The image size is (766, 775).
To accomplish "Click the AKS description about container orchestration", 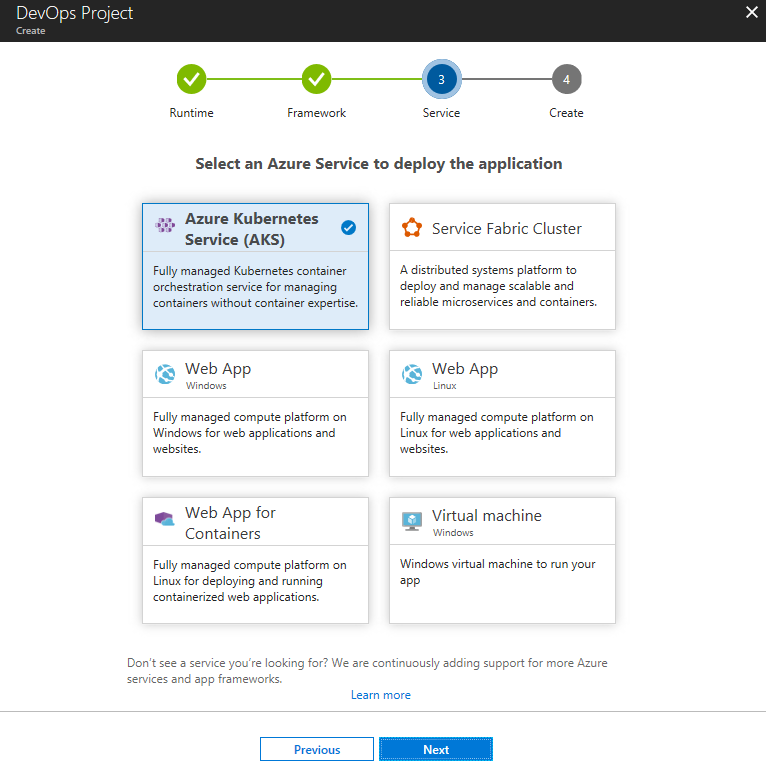I will [x=255, y=287].
